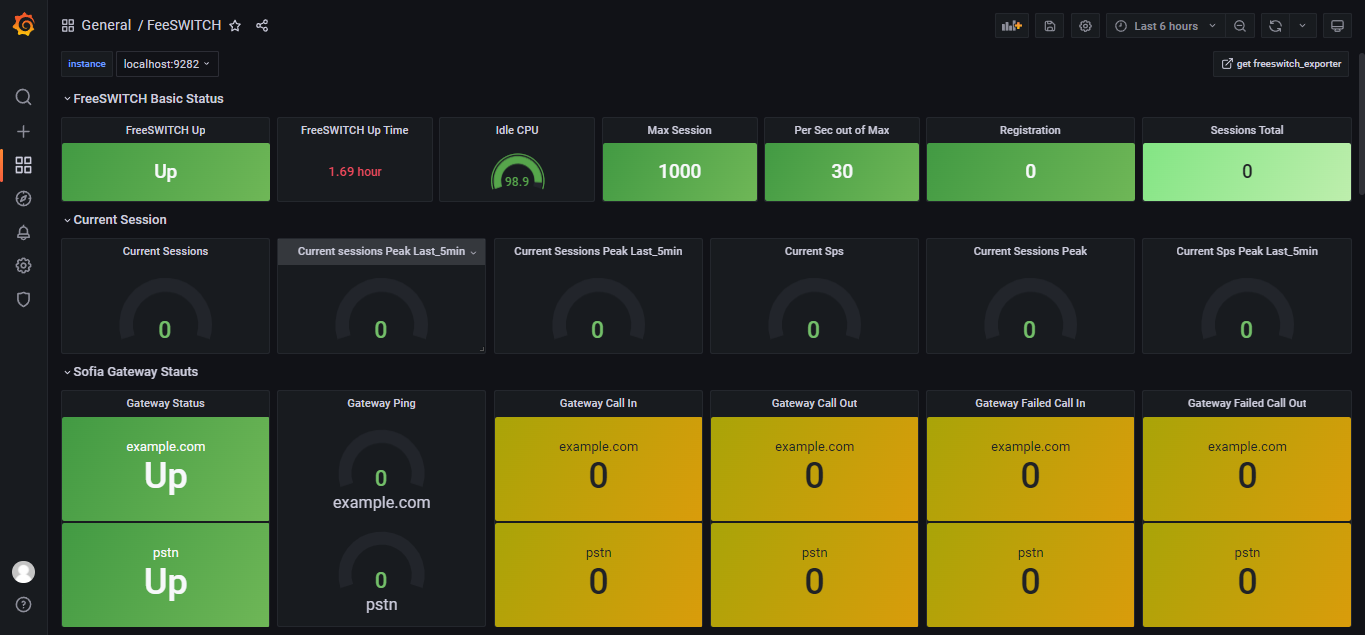
Task: Click the dashboard grid icon before General
Action: pyautogui.click(x=68, y=26)
